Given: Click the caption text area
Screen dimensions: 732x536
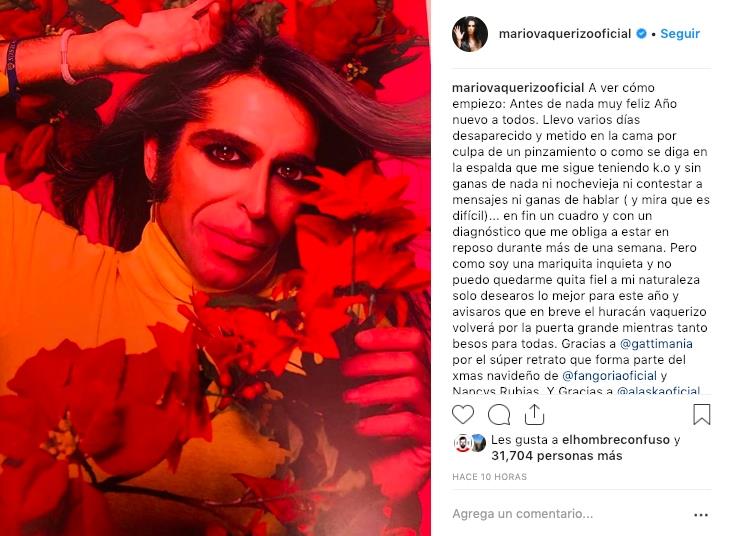Looking at the screenshot, I should (581, 238).
